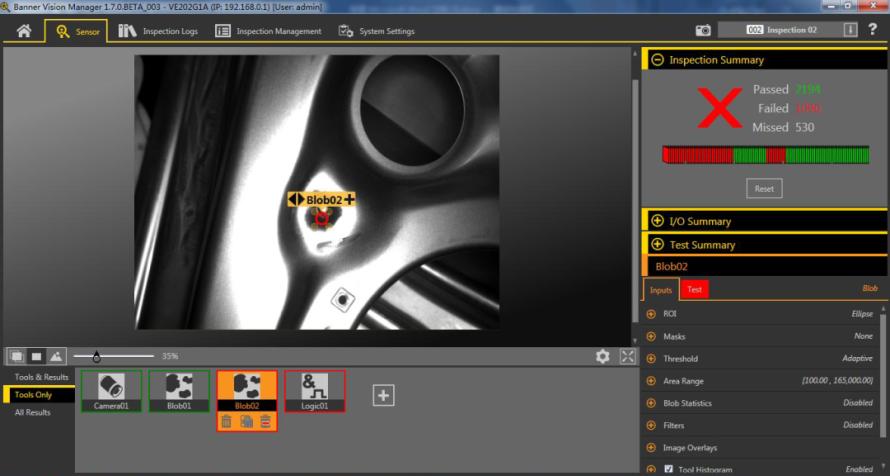Select the Logic01 tool
890x476 pixels.
(x=315, y=390)
